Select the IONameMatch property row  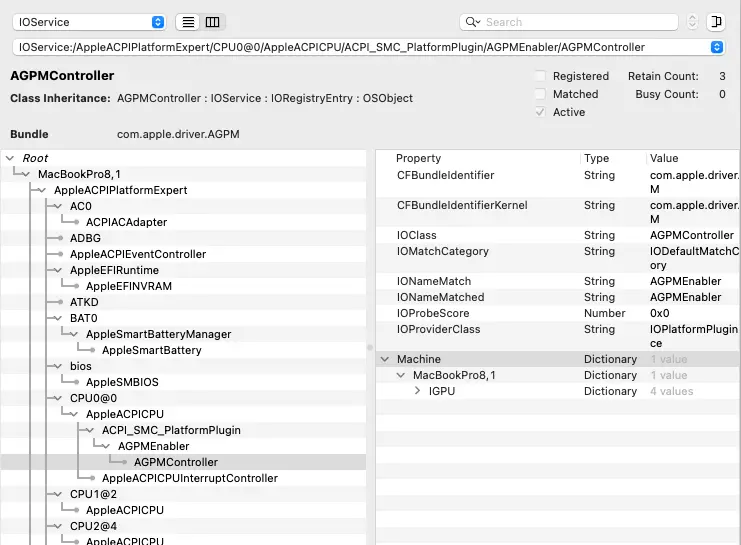click(x=558, y=281)
